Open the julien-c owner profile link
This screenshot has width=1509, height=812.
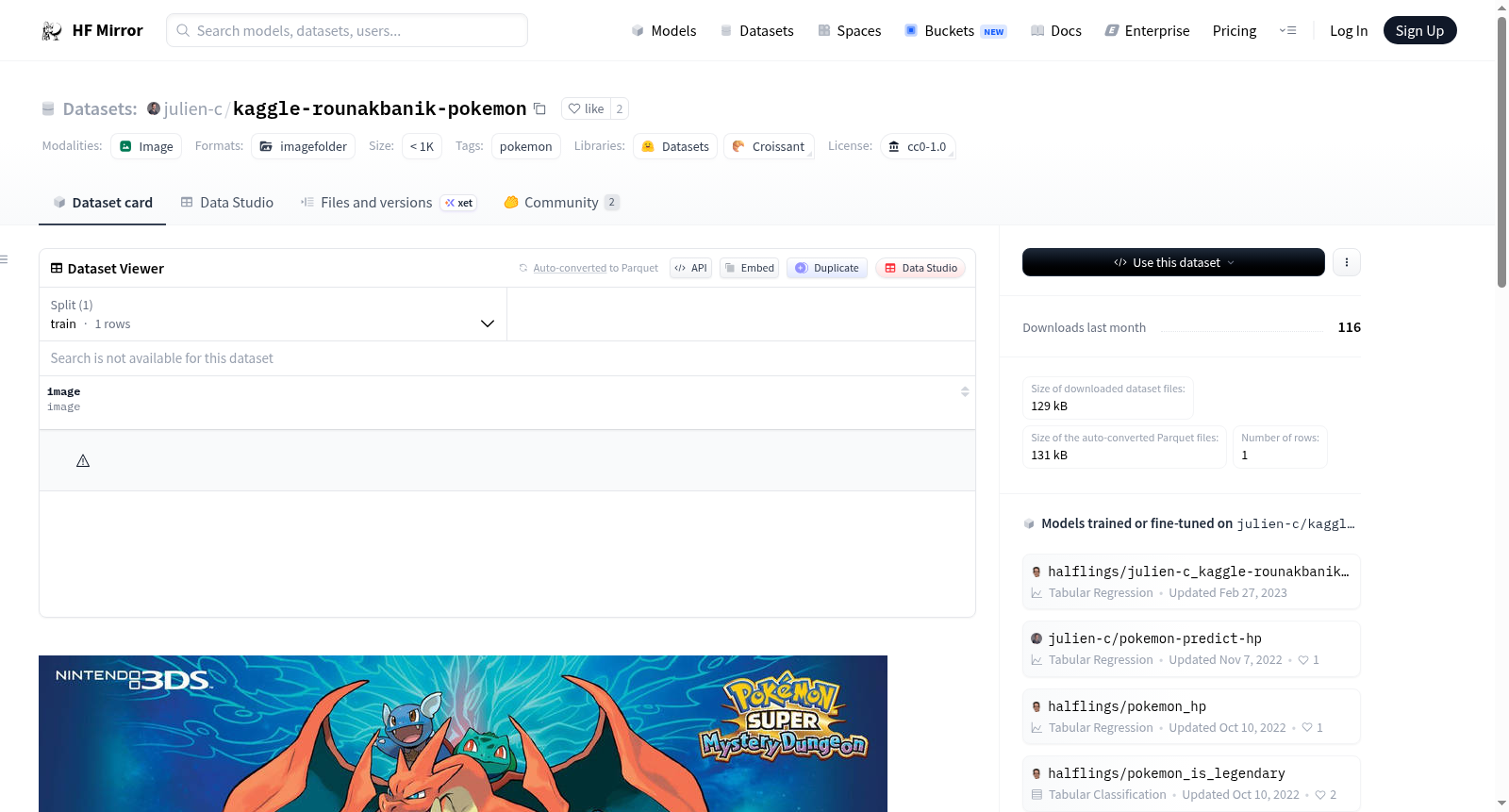click(192, 108)
